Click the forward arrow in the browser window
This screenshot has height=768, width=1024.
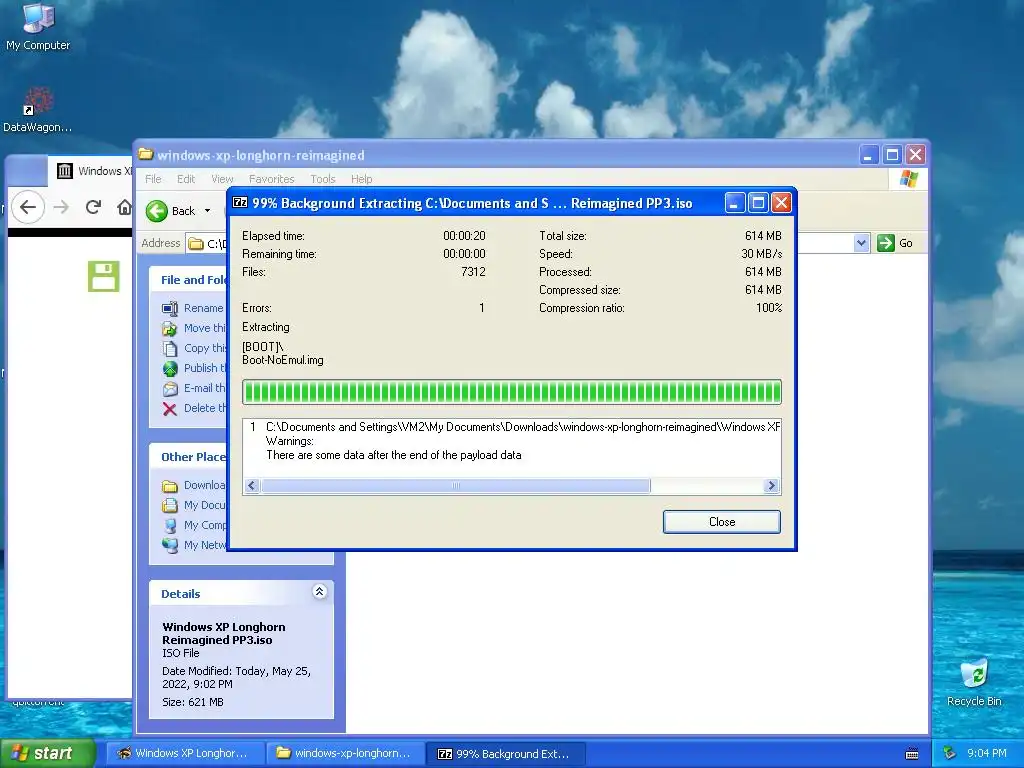point(61,208)
